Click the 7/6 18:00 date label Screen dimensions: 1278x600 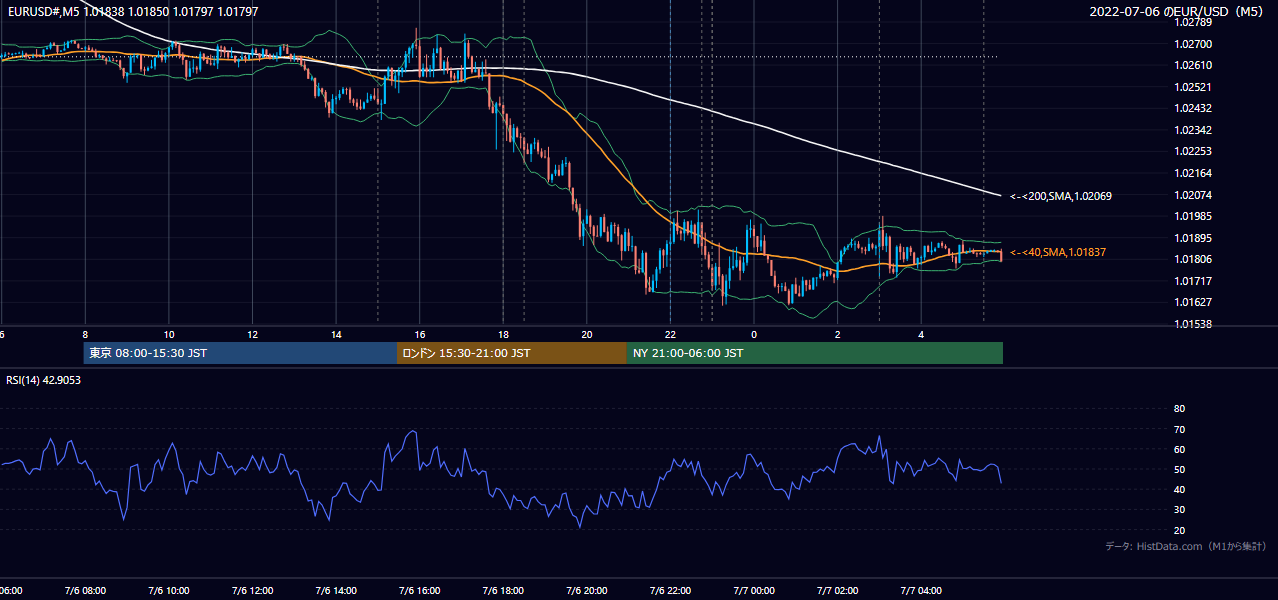503,591
